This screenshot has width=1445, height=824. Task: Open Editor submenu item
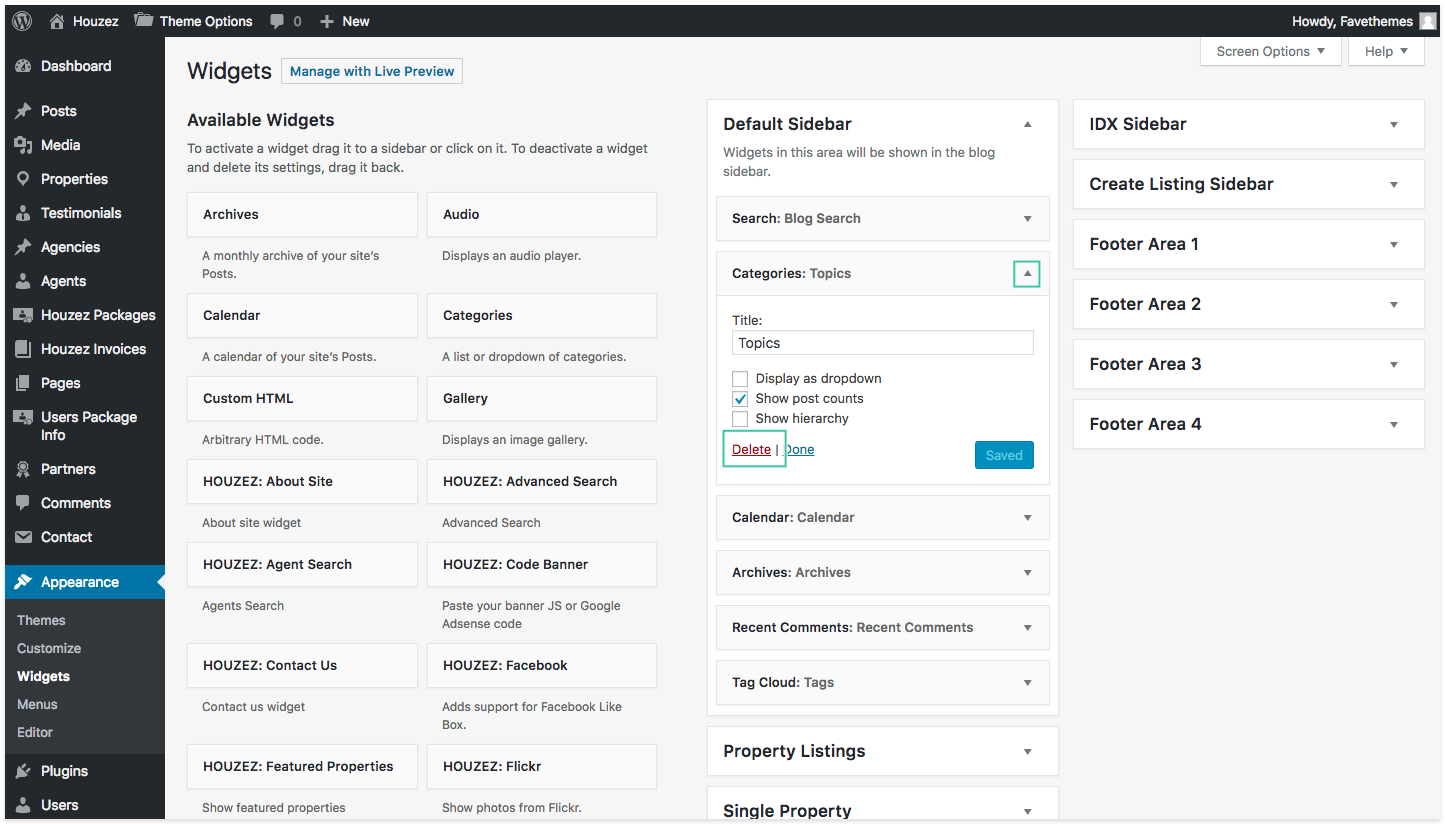click(x=35, y=732)
